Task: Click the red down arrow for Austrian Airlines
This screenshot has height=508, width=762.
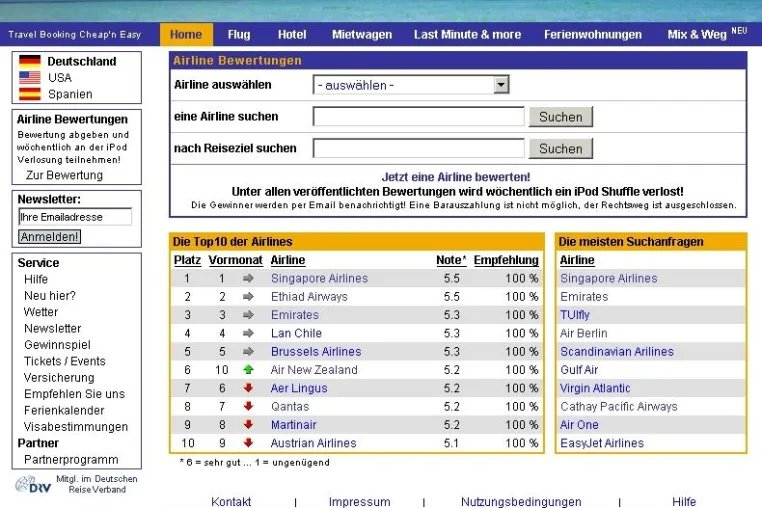Action: [x=248, y=443]
